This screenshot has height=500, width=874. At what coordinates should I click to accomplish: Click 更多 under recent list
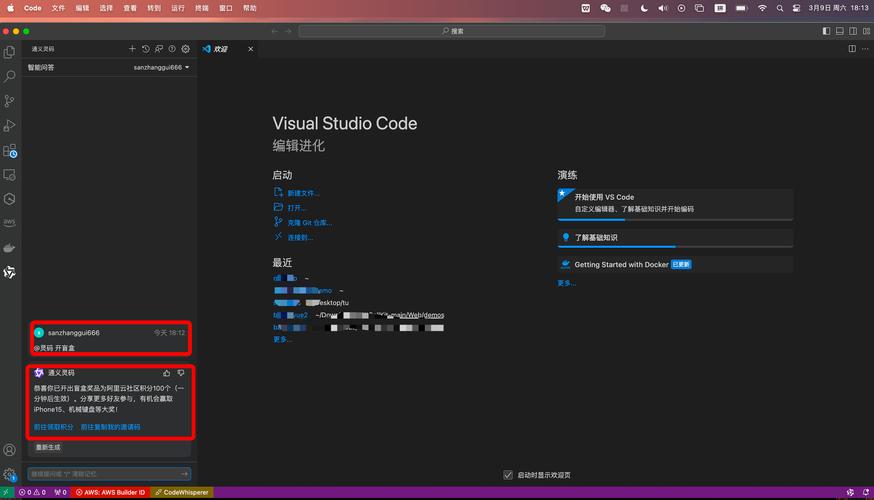(282, 339)
